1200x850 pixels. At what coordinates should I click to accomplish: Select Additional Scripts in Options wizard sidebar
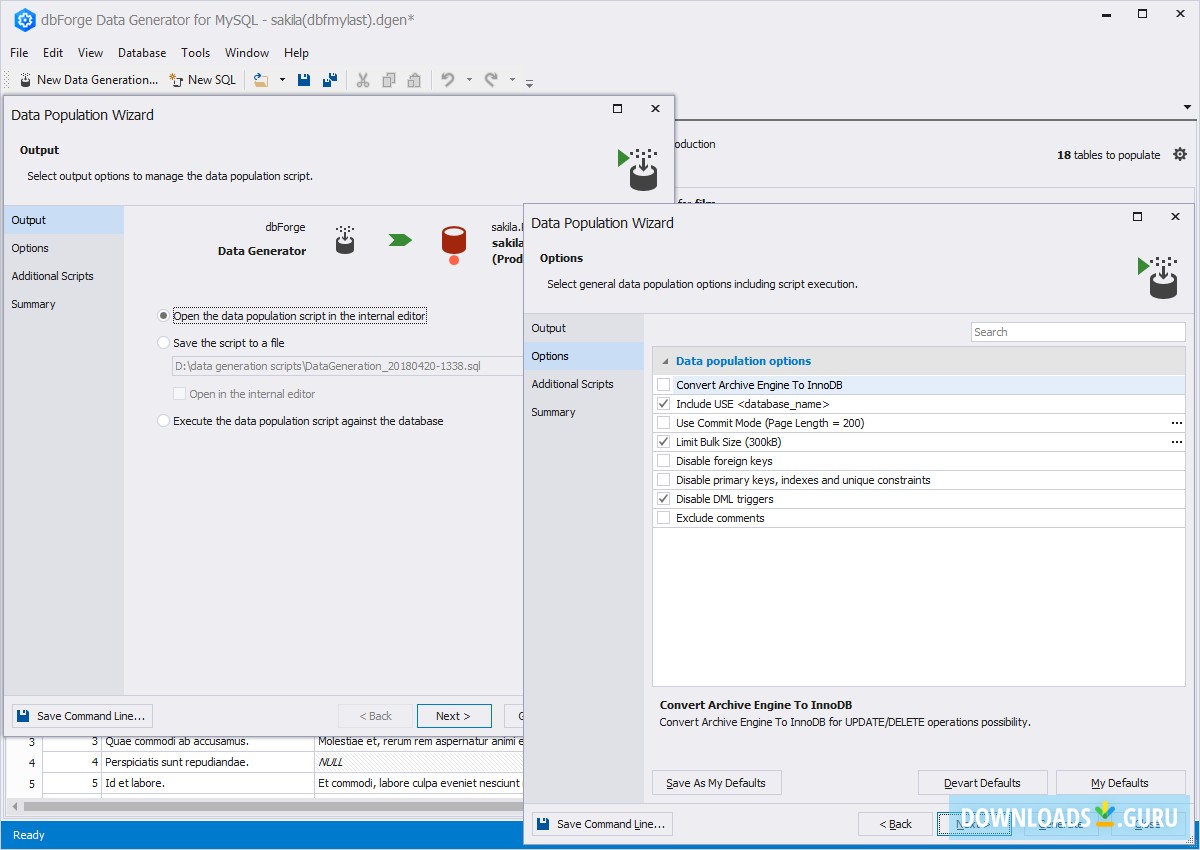click(572, 384)
